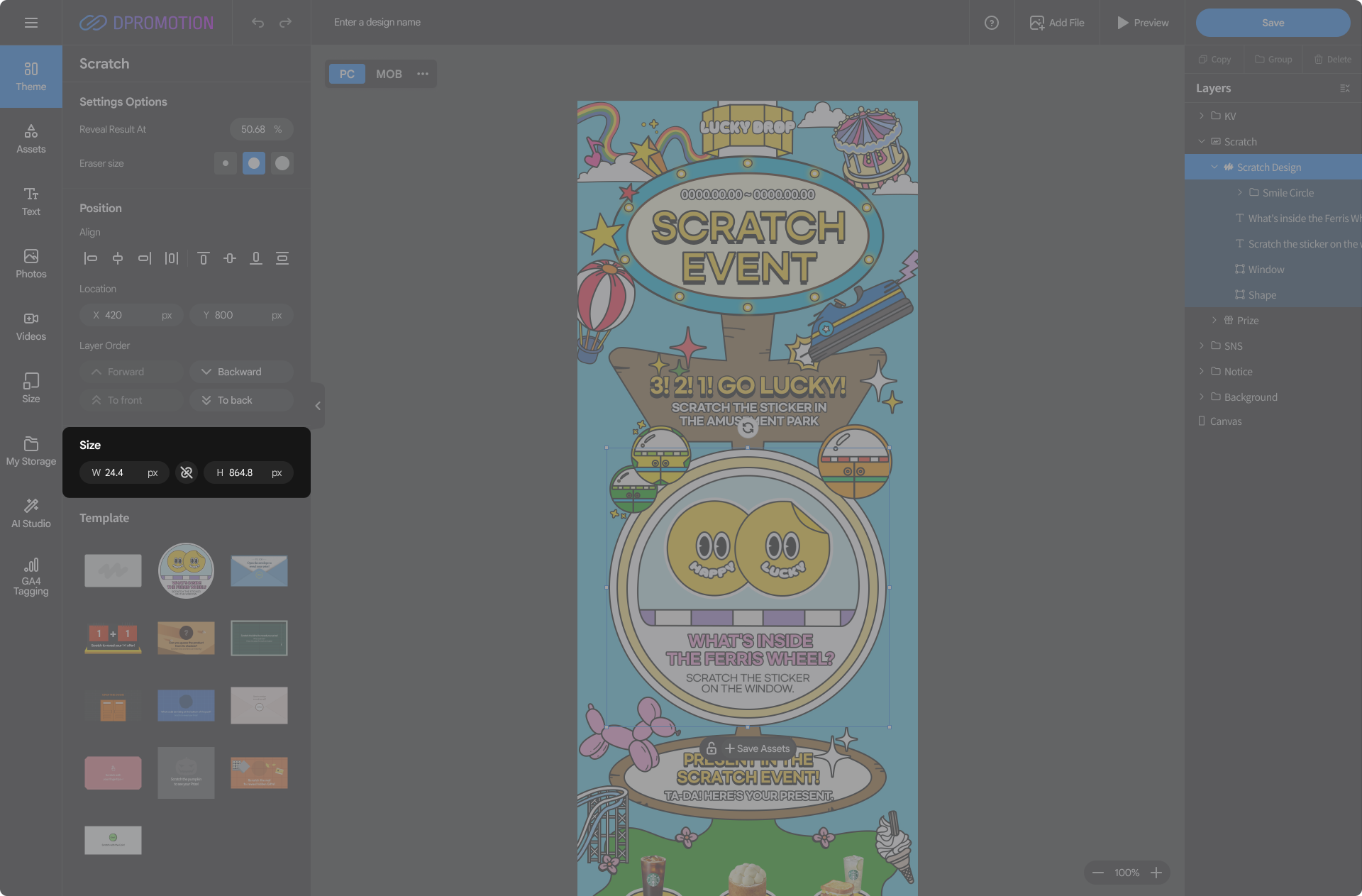
Task: Select the largest eraser size
Action: pyautogui.click(x=282, y=163)
